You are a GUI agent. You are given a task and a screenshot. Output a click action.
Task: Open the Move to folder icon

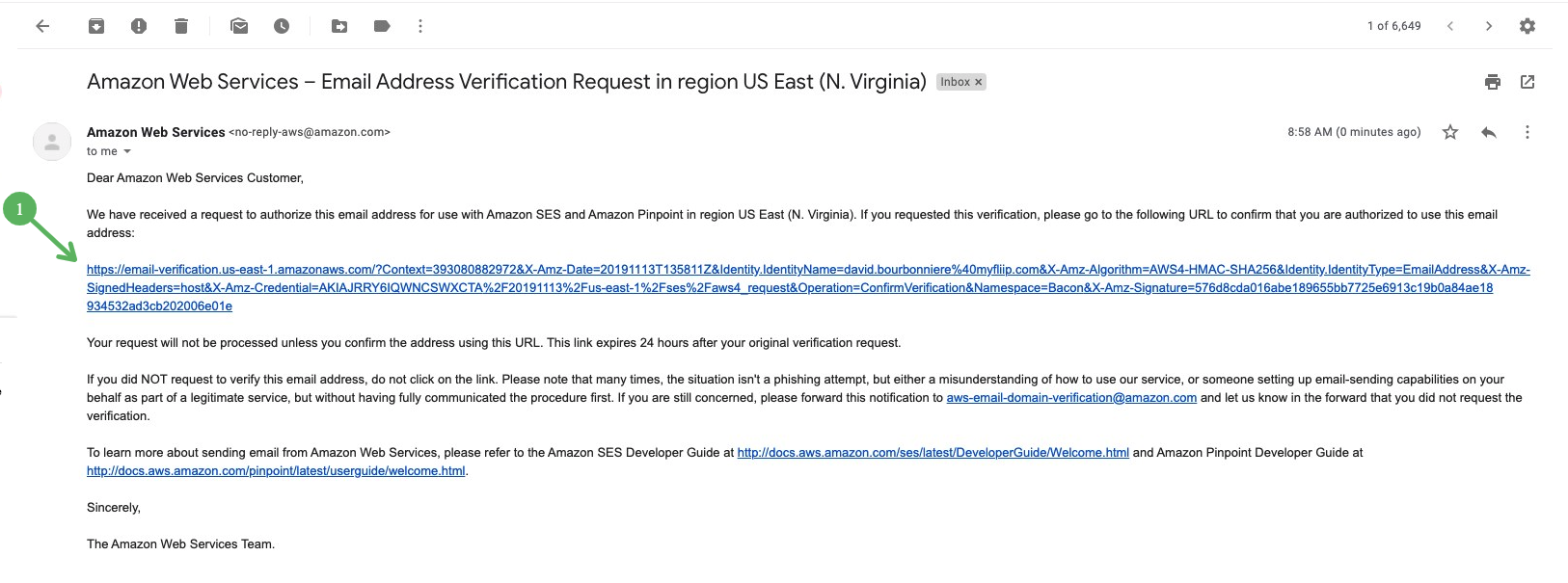click(x=339, y=26)
